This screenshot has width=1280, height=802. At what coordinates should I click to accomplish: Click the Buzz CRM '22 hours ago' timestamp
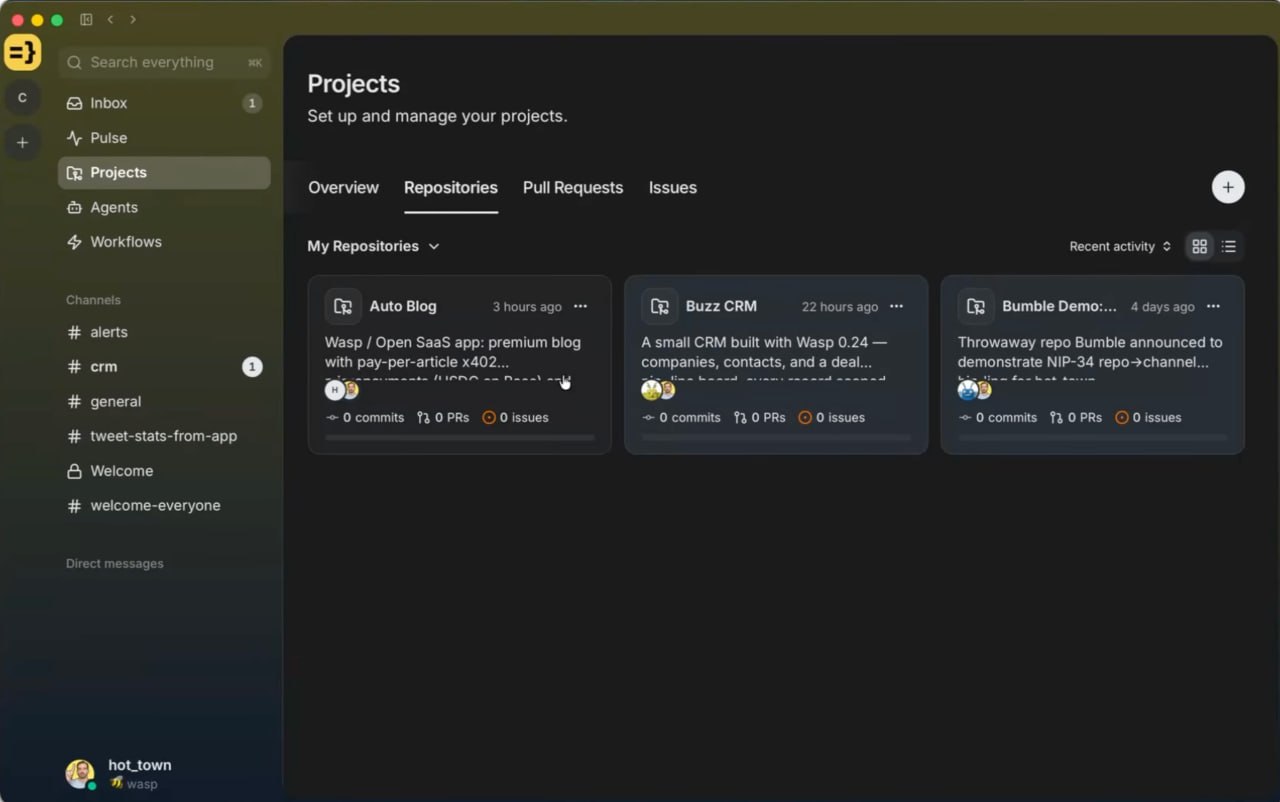[840, 307]
